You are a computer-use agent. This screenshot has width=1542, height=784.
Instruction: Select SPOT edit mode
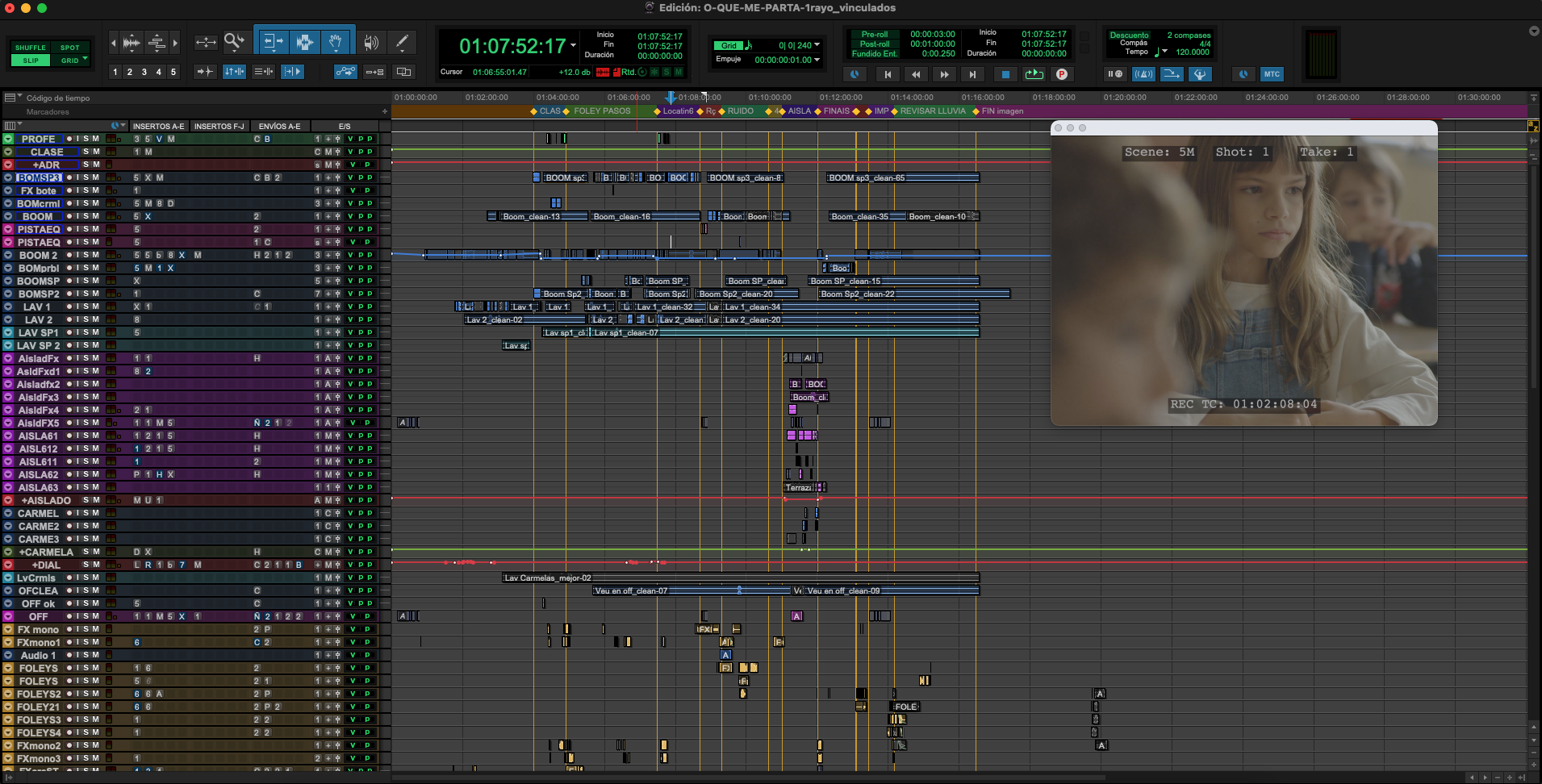click(x=70, y=48)
